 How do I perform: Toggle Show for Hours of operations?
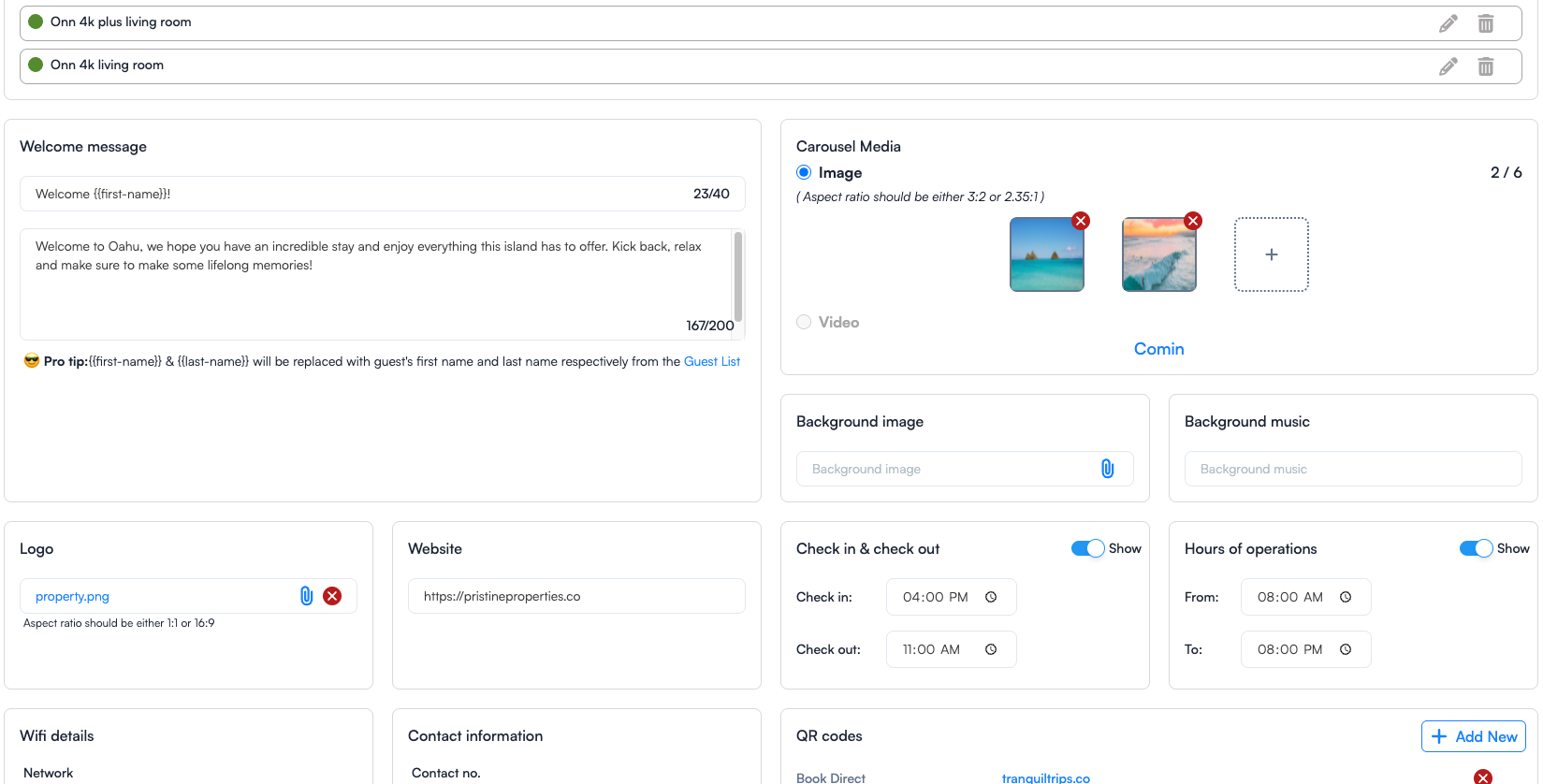coord(1476,548)
